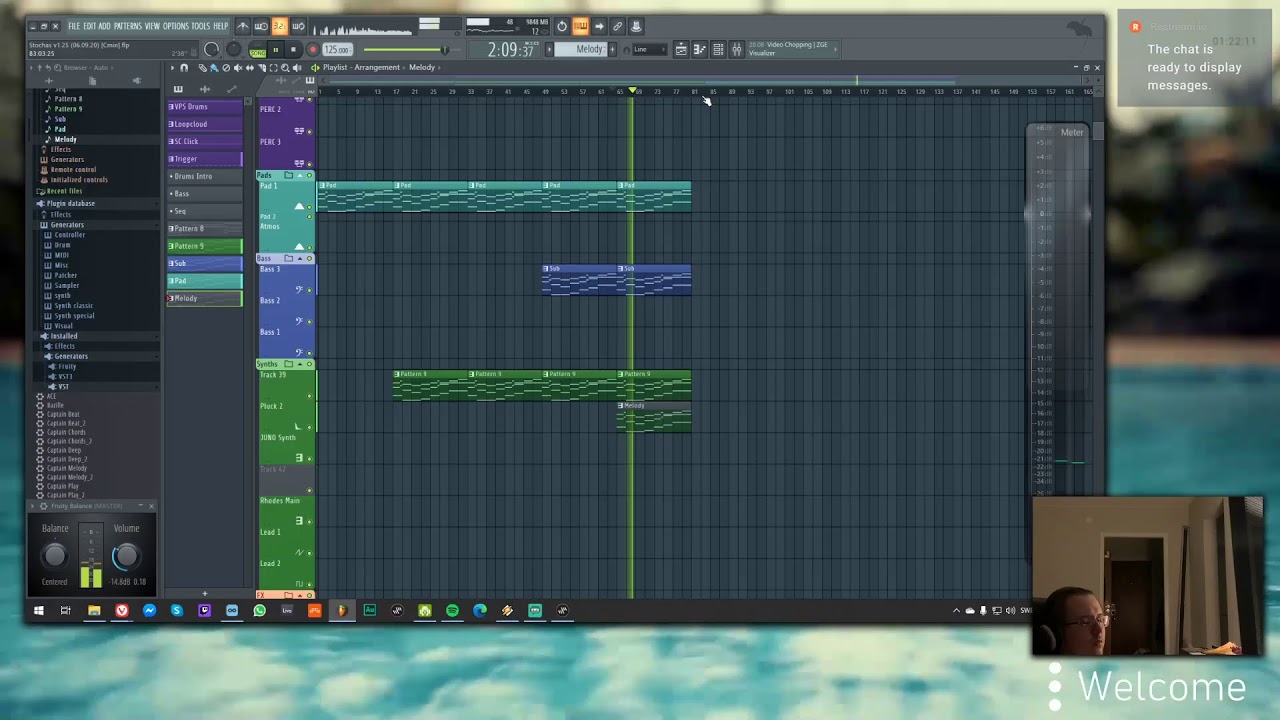The width and height of the screenshot is (1280, 720).
Task: Open the Playlist view button
Action: [x=681, y=50]
